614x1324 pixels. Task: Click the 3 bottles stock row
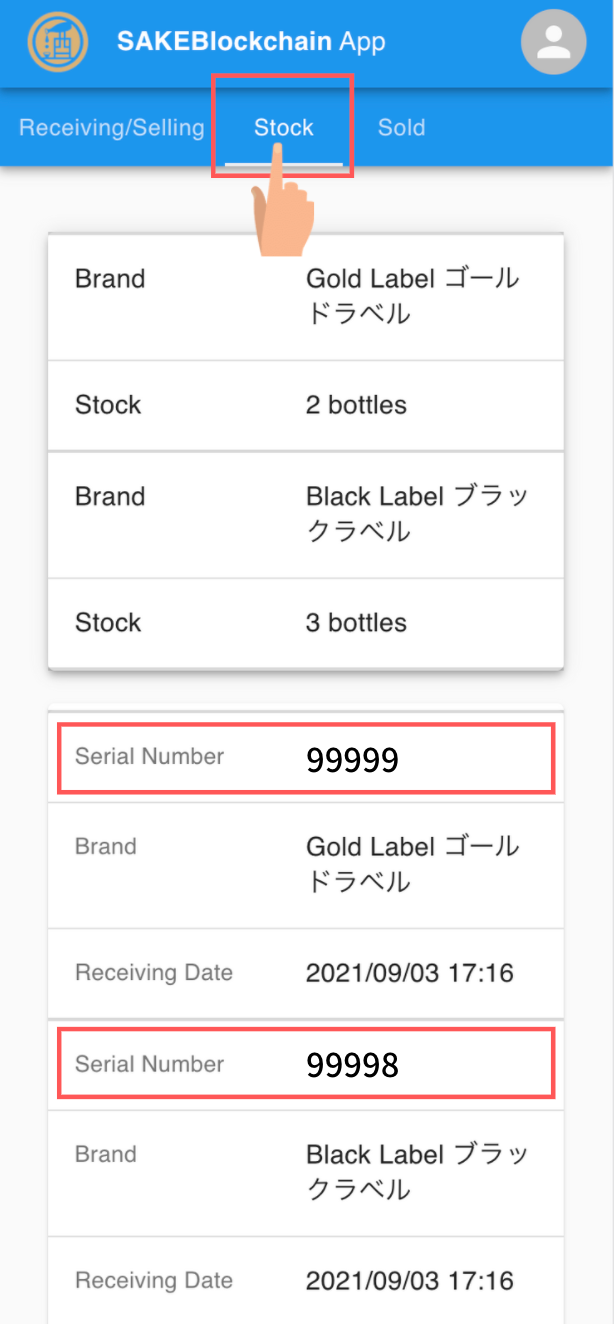coord(306,622)
